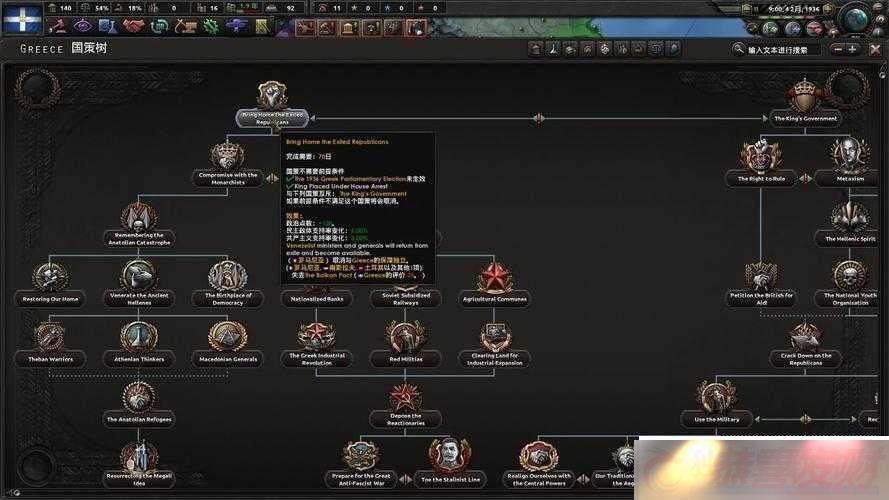Decrease game speed with minus button
This screenshot has width=889, height=500.
(747, 9)
